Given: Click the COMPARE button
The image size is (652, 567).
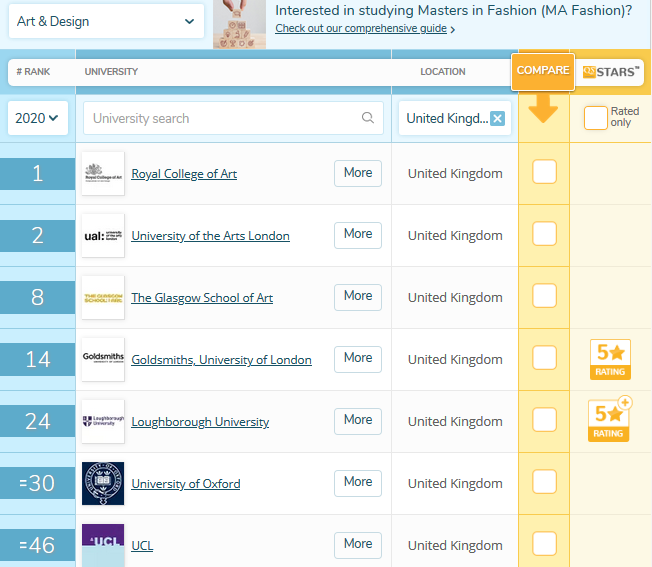Looking at the screenshot, I should tap(543, 71).
